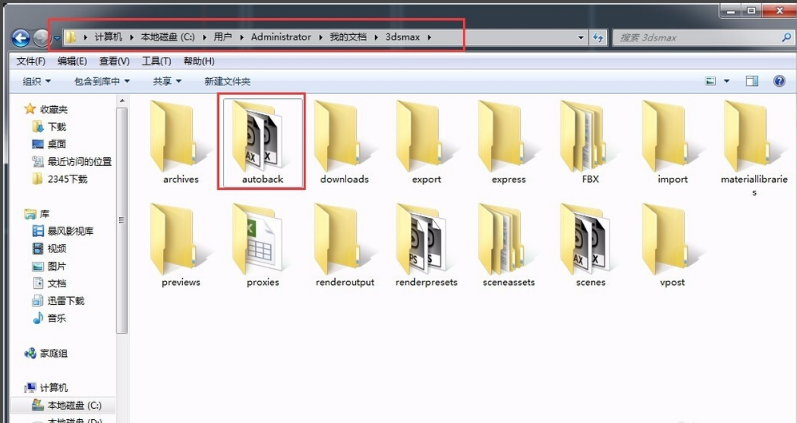Navigate to 我的文档 in address bar

348,37
